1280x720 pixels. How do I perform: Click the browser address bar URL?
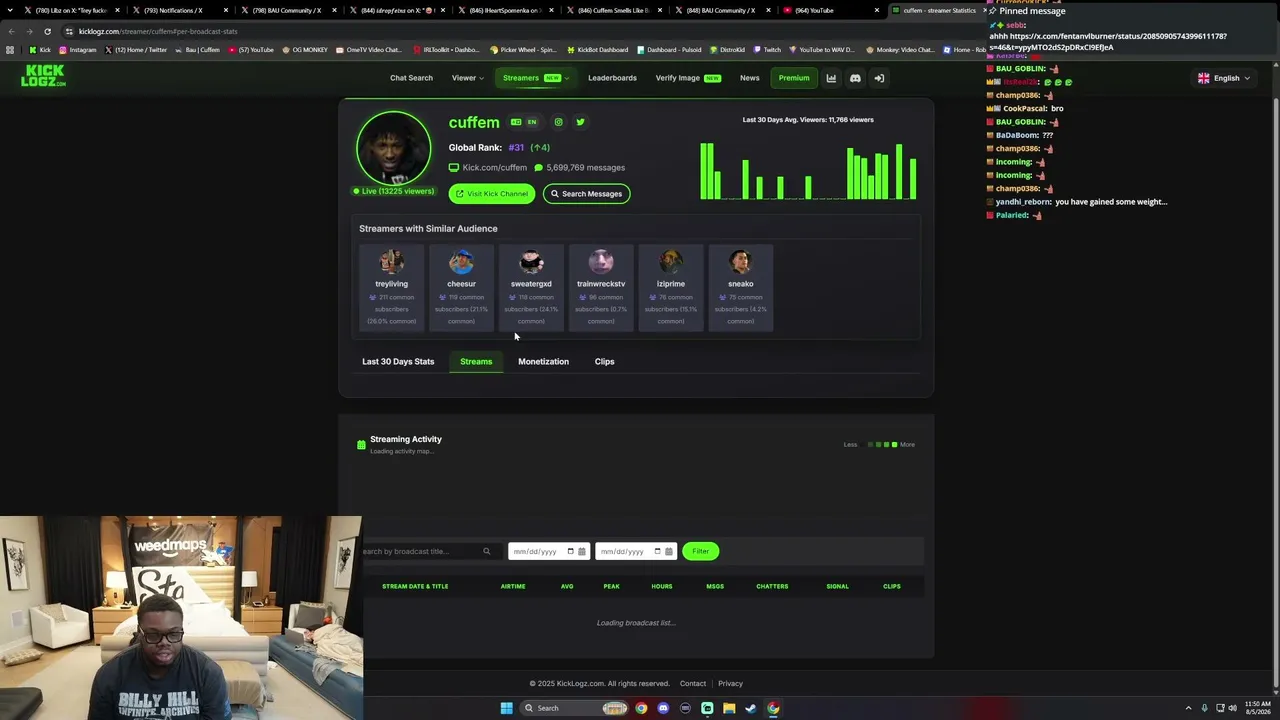click(158, 31)
